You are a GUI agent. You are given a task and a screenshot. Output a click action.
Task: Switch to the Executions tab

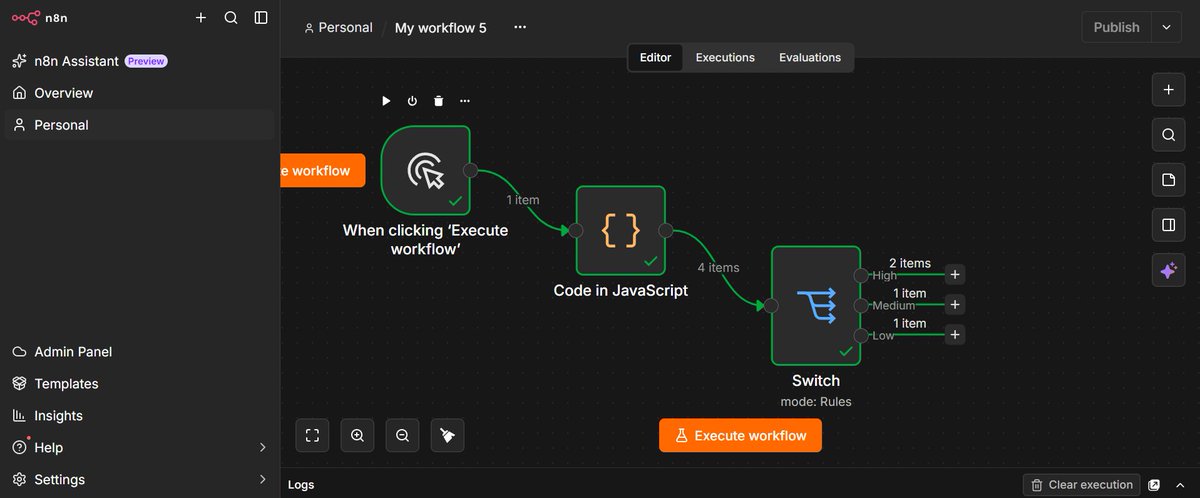tap(725, 57)
